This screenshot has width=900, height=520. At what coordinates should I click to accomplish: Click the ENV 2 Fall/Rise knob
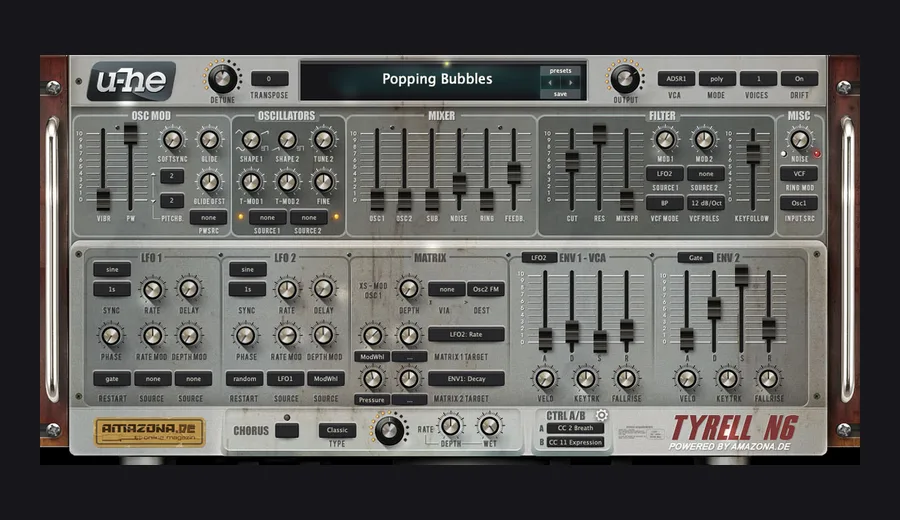pyautogui.click(x=769, y=379)
